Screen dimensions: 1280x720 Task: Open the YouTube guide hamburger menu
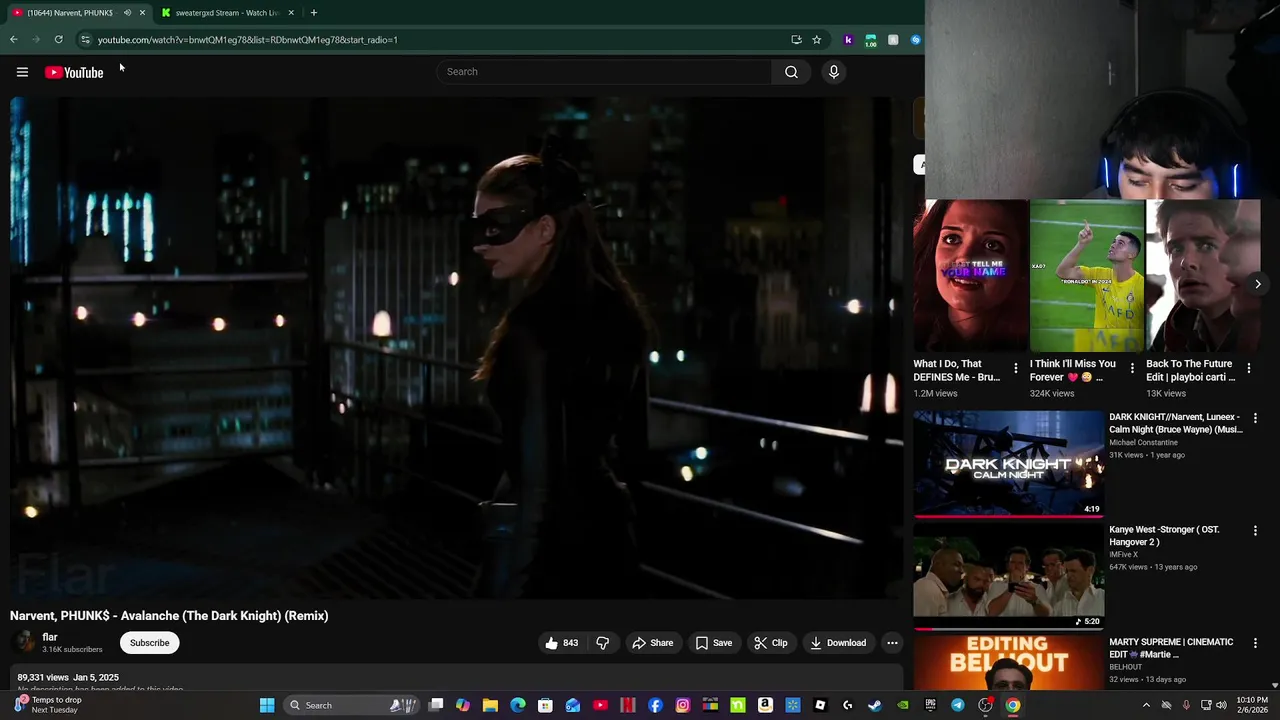(x=22, y=72)
